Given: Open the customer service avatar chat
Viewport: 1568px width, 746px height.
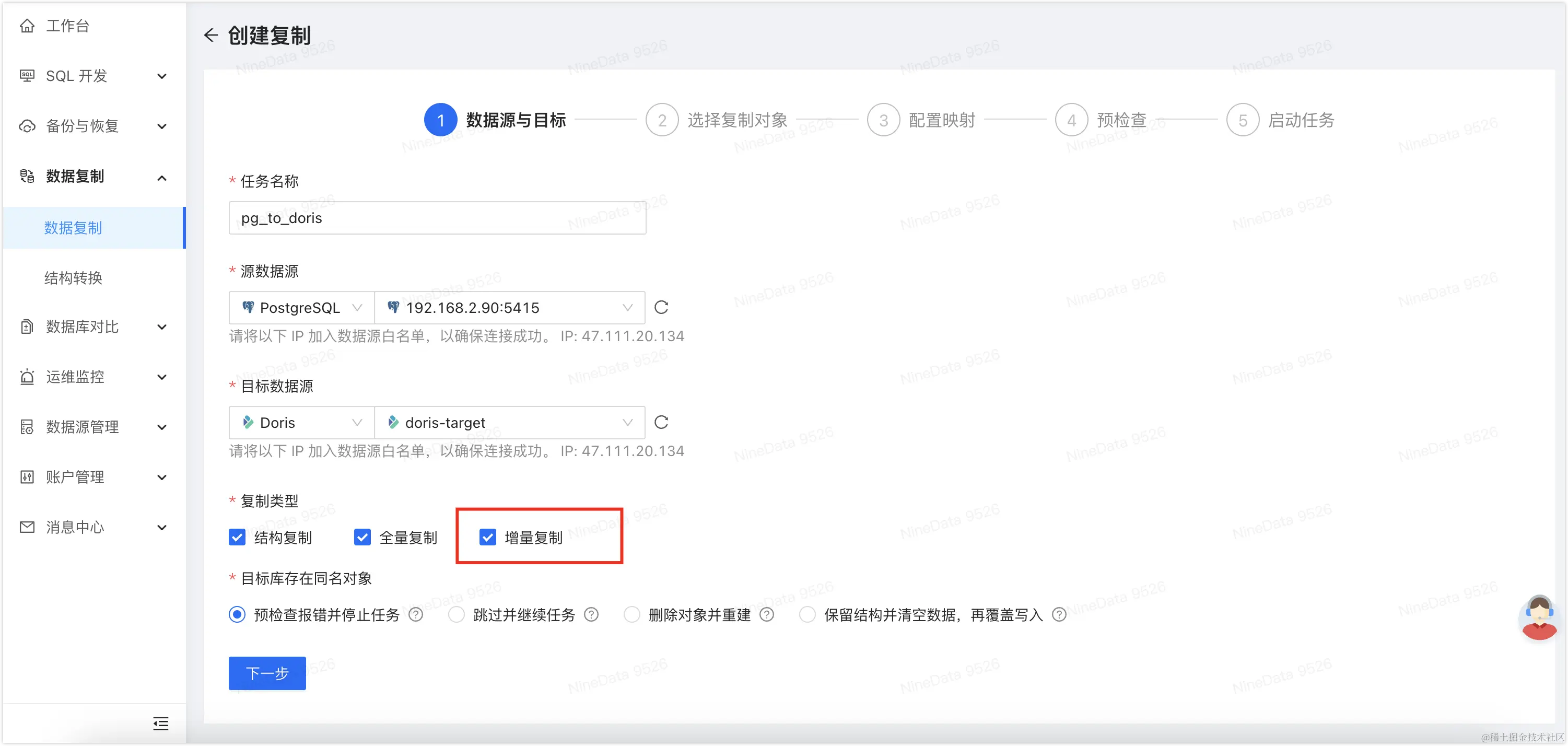Looking at the screenshot, I should (x=1539, y=617).
